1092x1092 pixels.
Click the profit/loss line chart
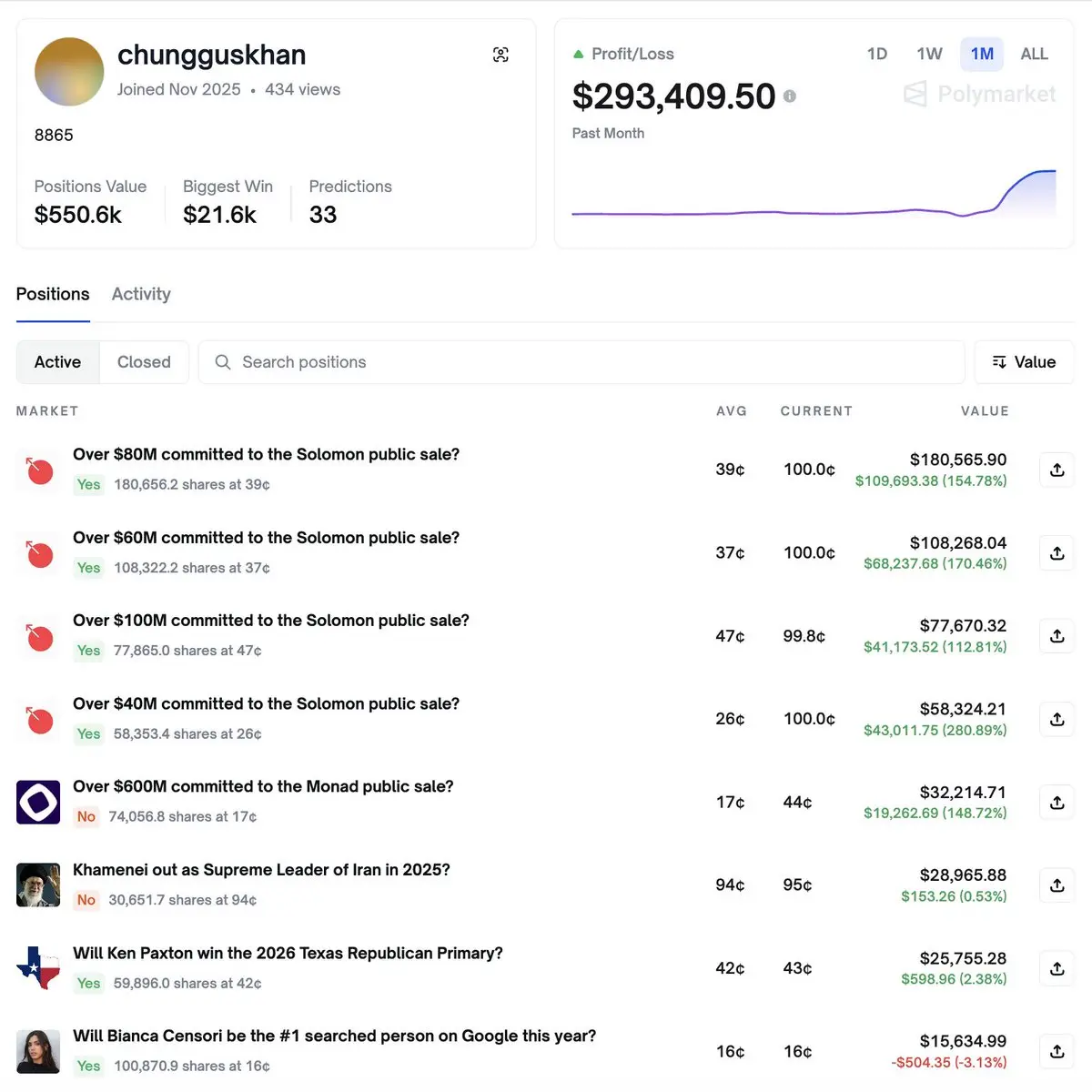(814, 194)
